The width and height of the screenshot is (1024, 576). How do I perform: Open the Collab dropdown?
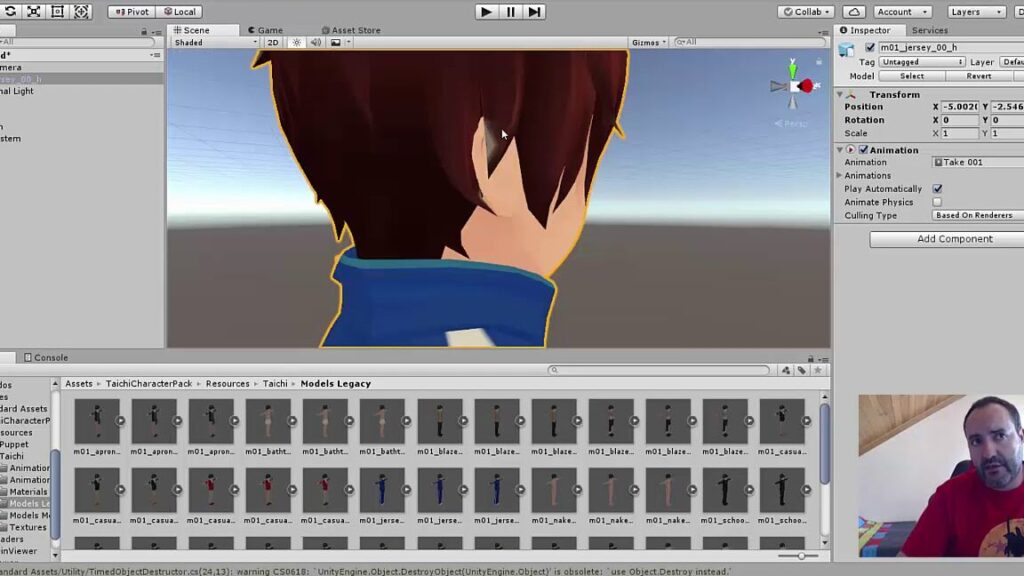pyautogui.click(x=806, y=12)
